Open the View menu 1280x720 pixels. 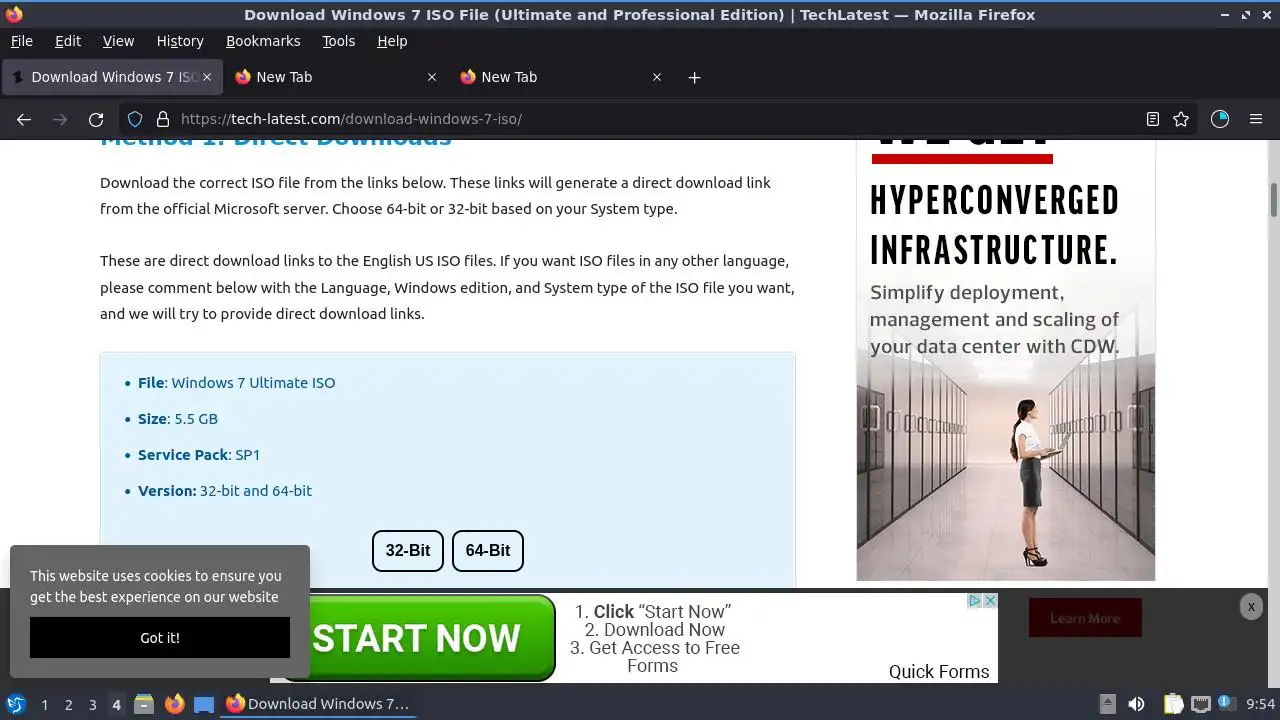(x=118, y=41)
